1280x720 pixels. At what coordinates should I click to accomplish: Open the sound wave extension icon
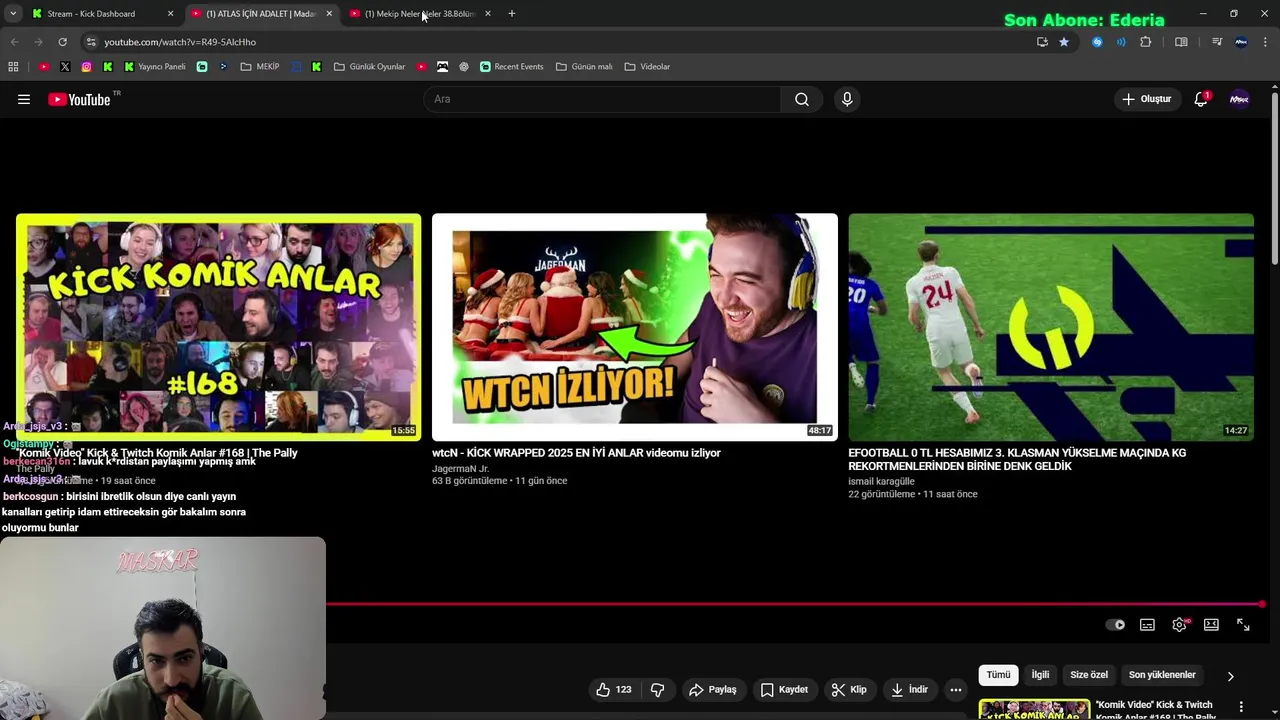tap(1121, 42)
